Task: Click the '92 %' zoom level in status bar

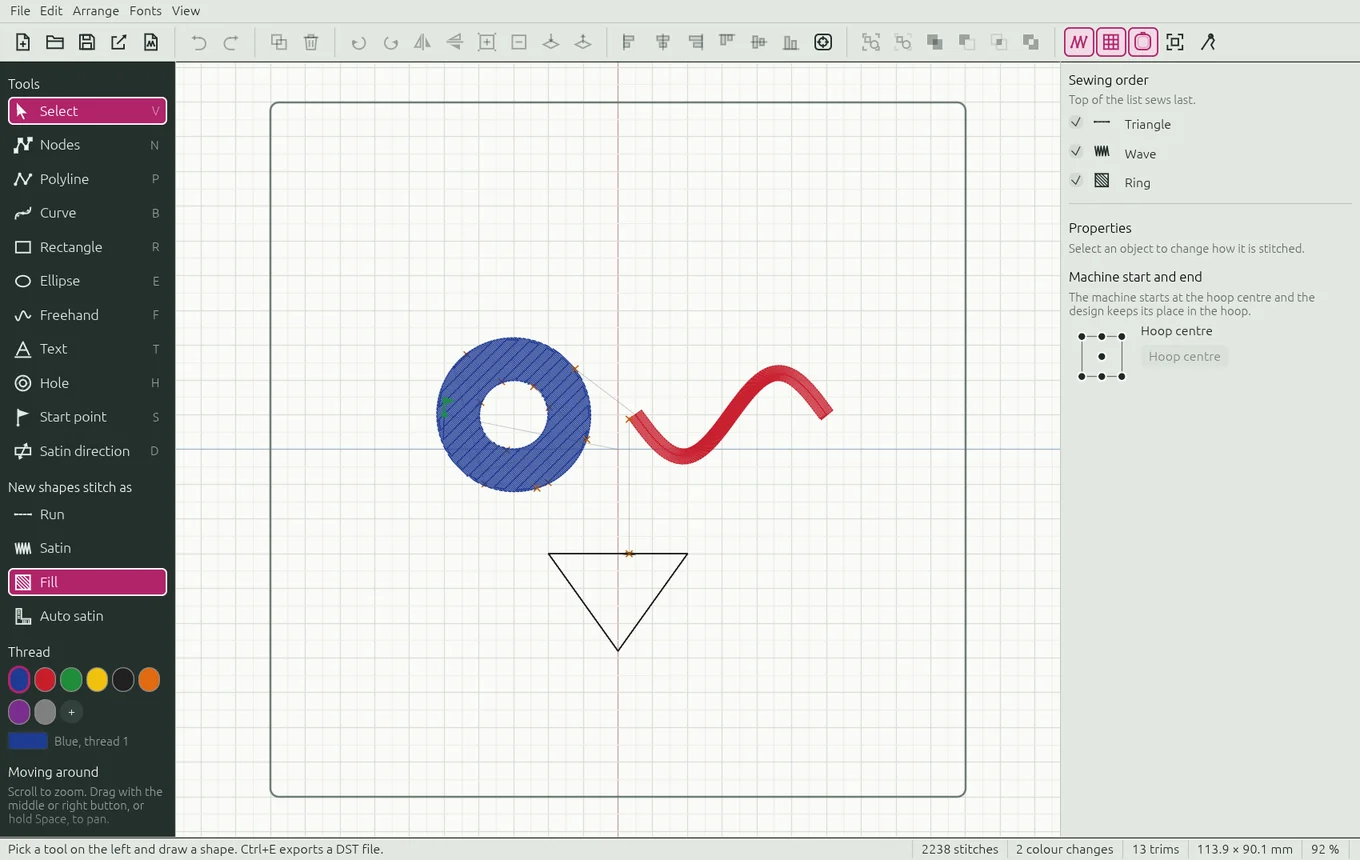Action: [x=1325, y=849]
